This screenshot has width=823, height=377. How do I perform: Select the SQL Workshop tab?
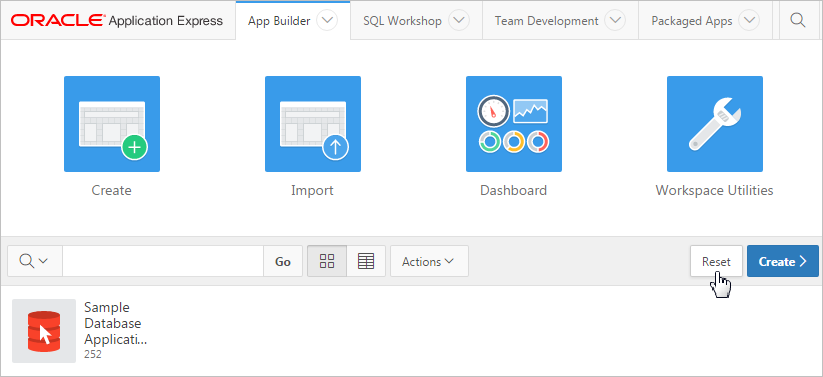click(403, 21)
